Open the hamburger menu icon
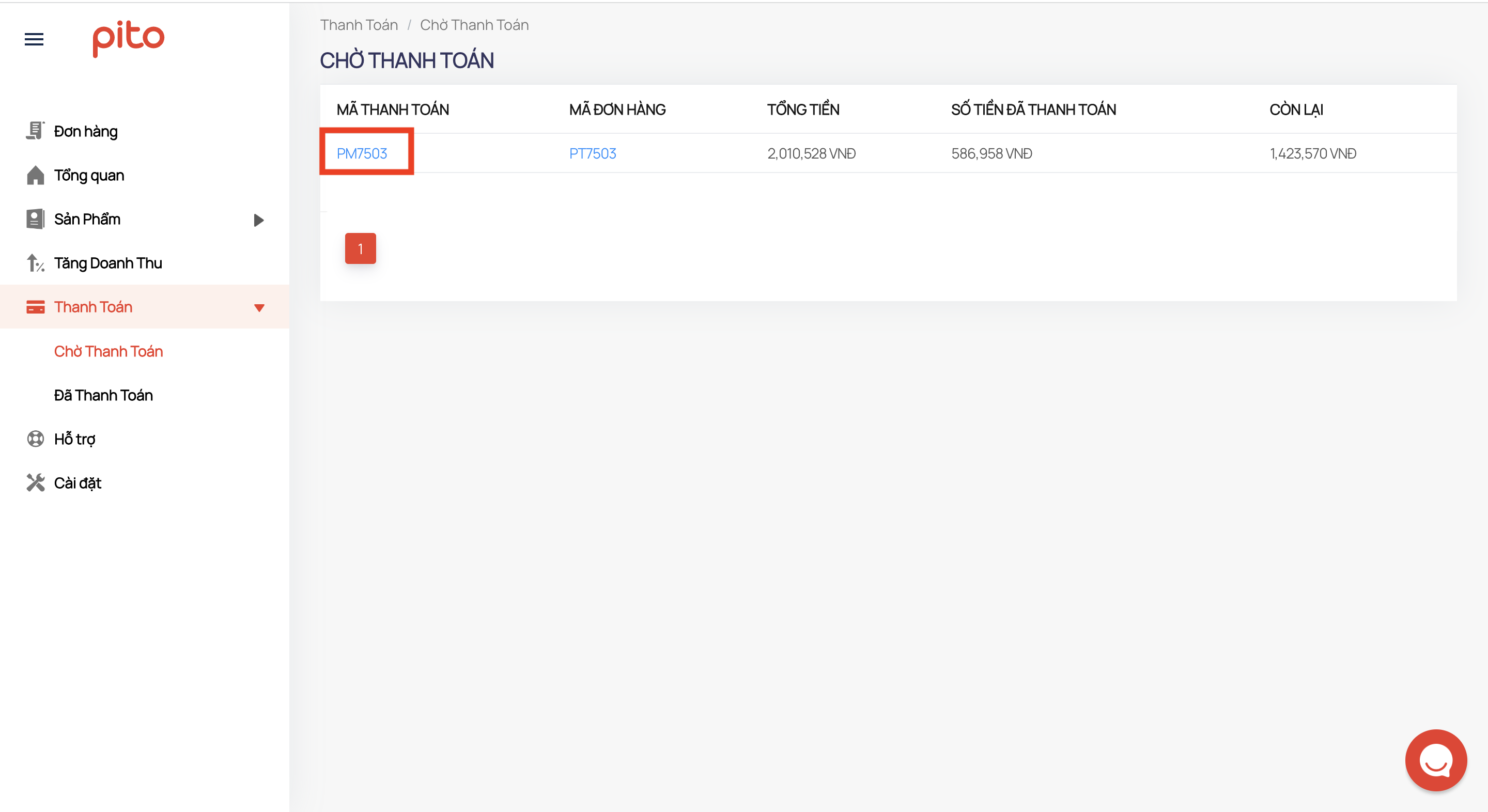Viewport: 1488px width, 812px height. [x=34, y=39]
